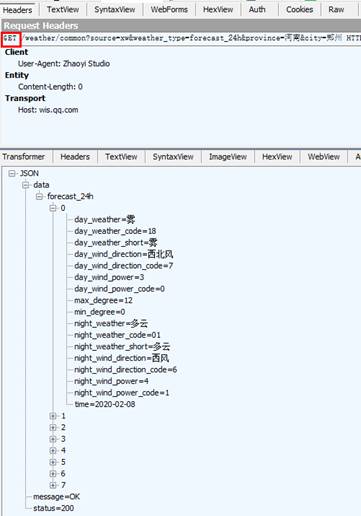Expand forecast item 5
The image size is (361, 516).
pos(53,462)
